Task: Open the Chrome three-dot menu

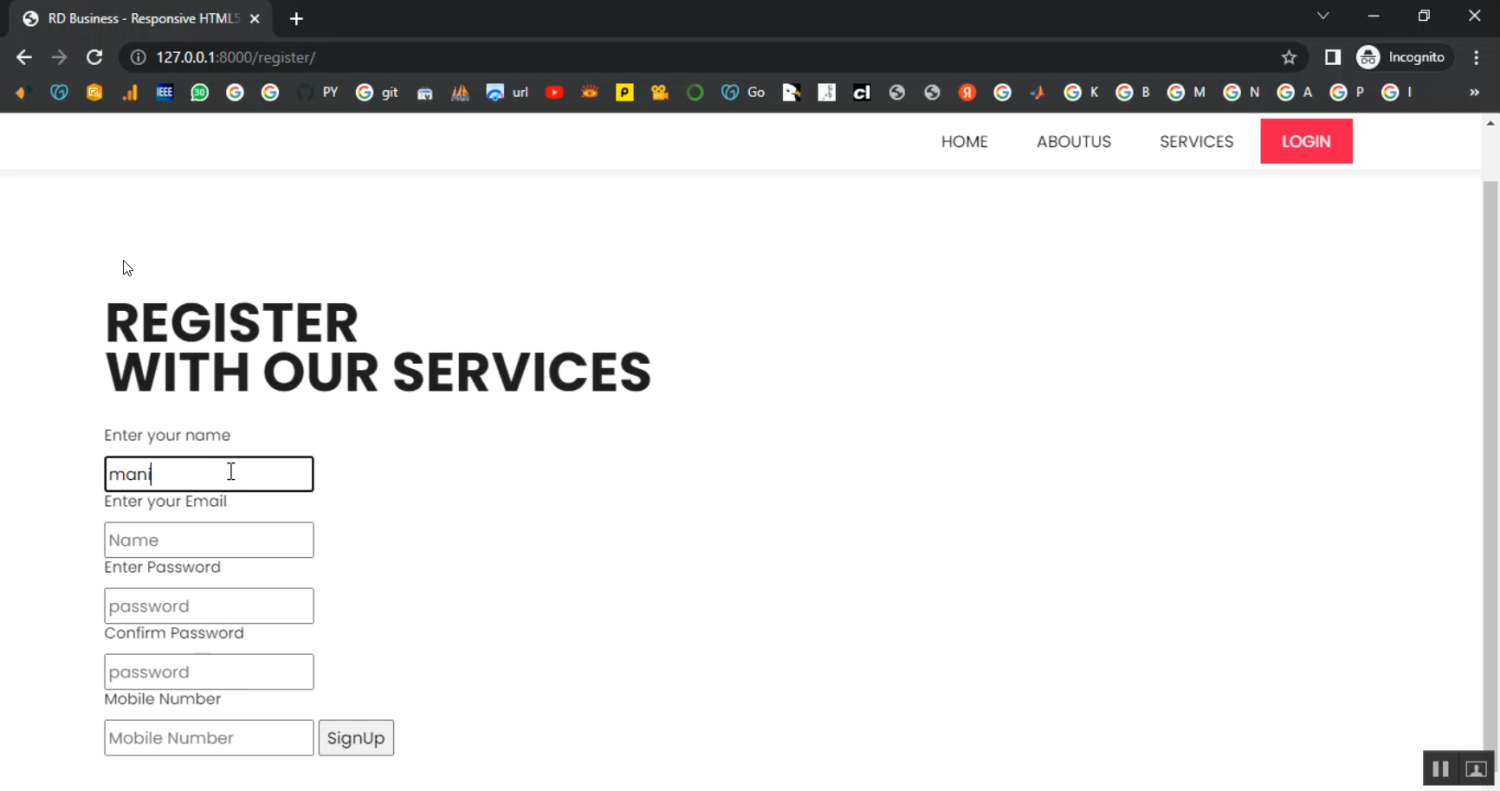Action: [1476, 57]
